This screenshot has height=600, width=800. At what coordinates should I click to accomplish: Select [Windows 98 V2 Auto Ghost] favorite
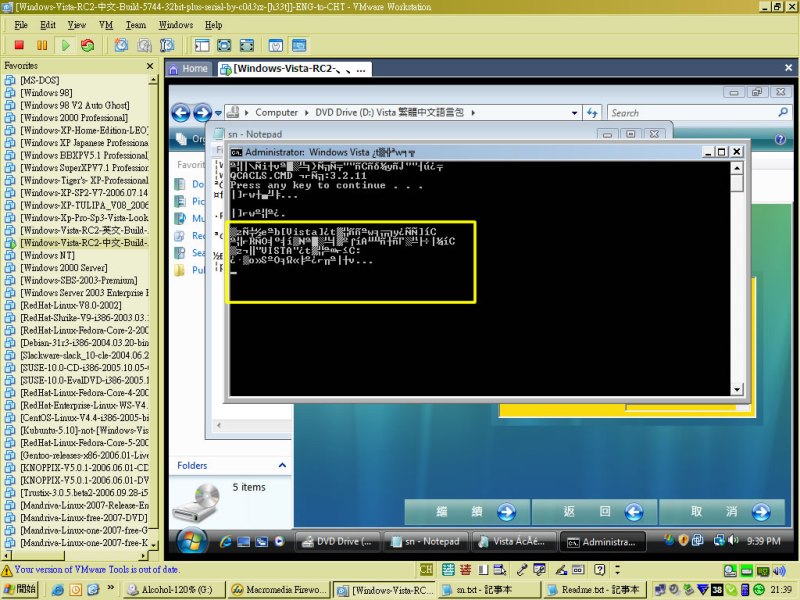[74, 105]
